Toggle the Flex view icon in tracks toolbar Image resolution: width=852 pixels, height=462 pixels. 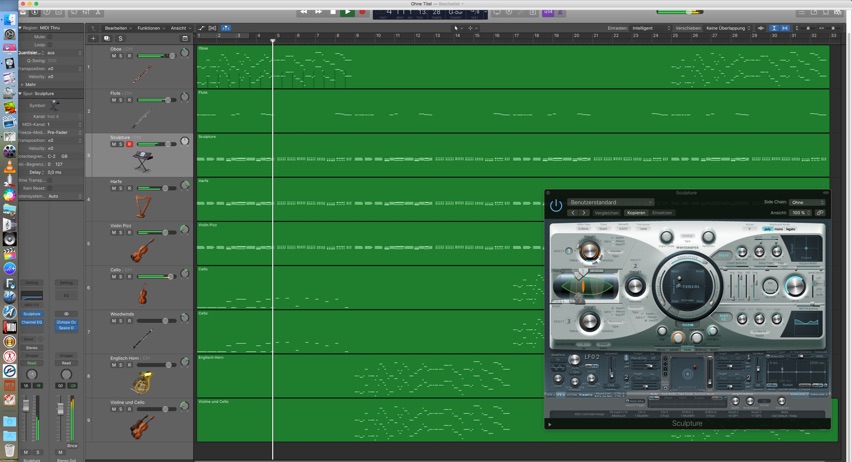(x=212, y=28)
